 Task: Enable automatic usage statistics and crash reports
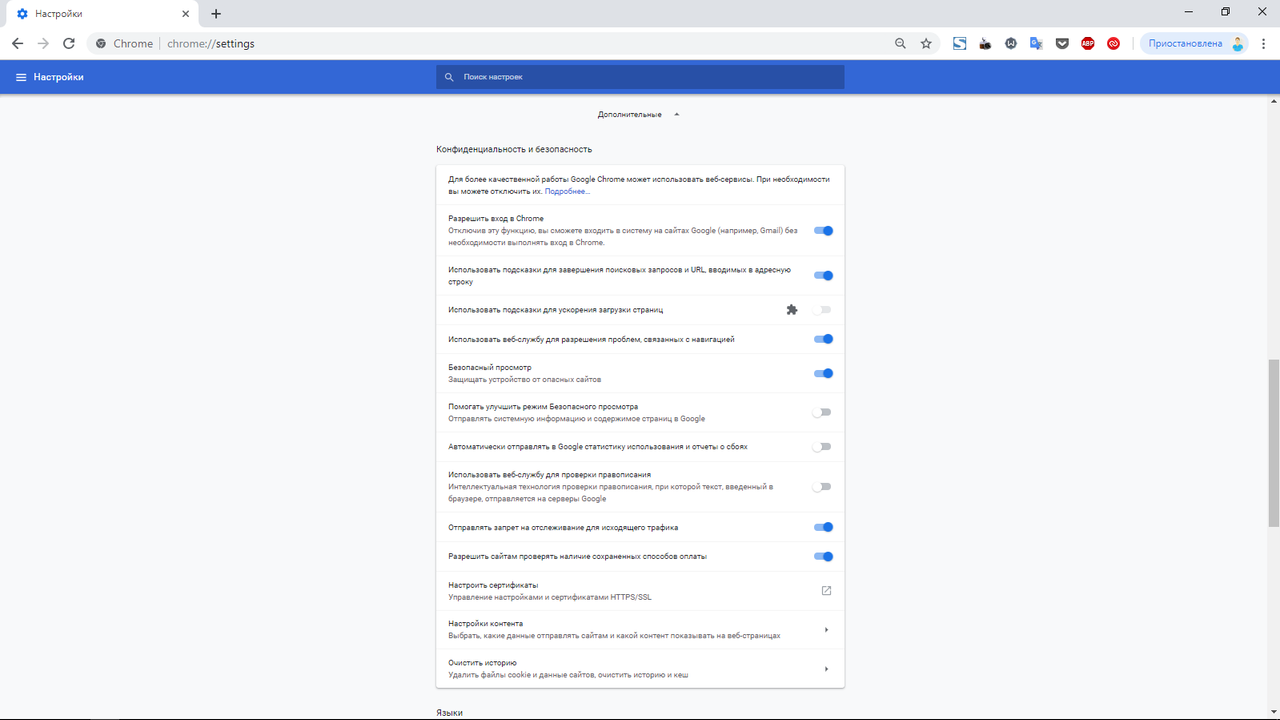822,447
